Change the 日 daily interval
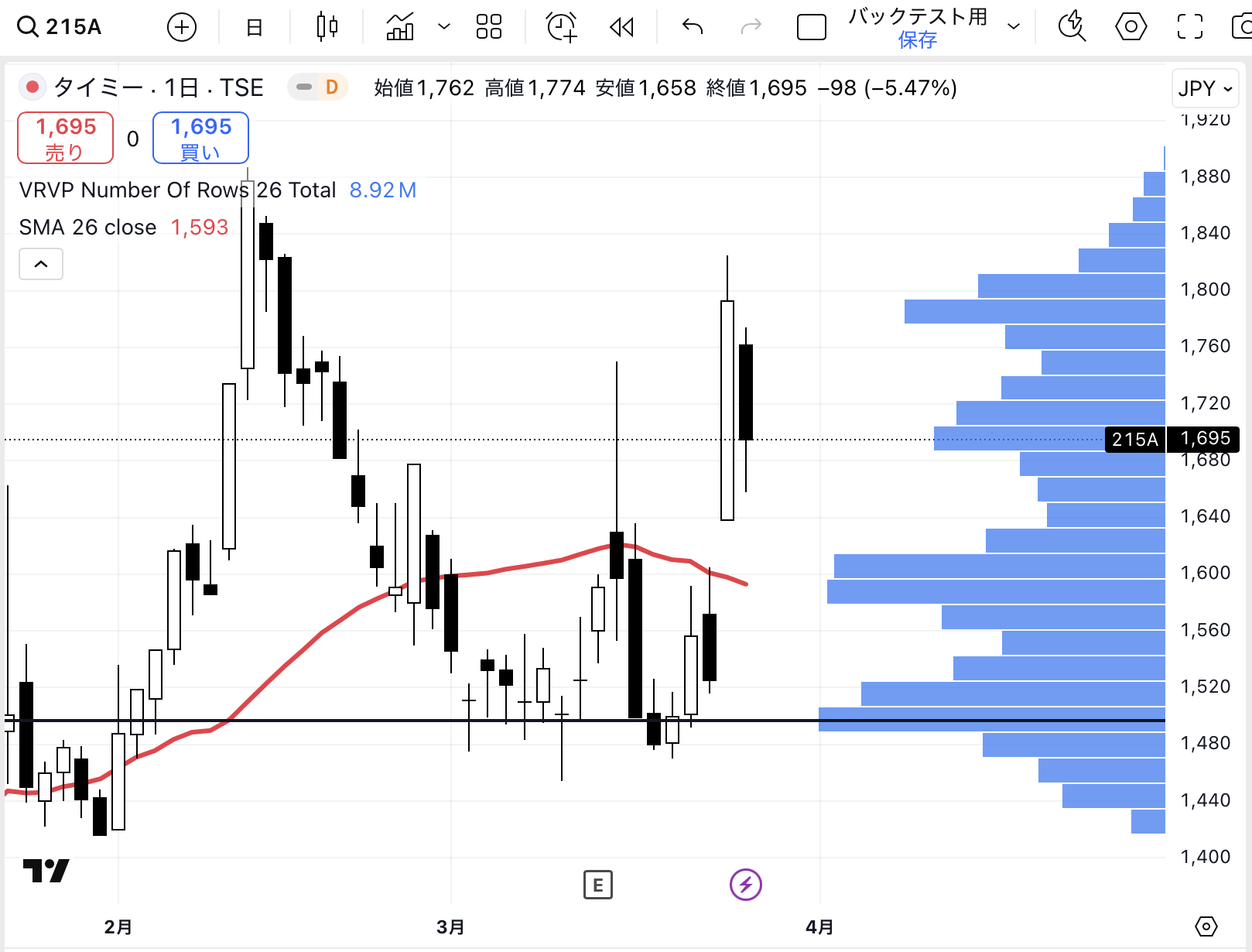Image resolution: width=1252 pixels, height=952 pixels. 254,28
